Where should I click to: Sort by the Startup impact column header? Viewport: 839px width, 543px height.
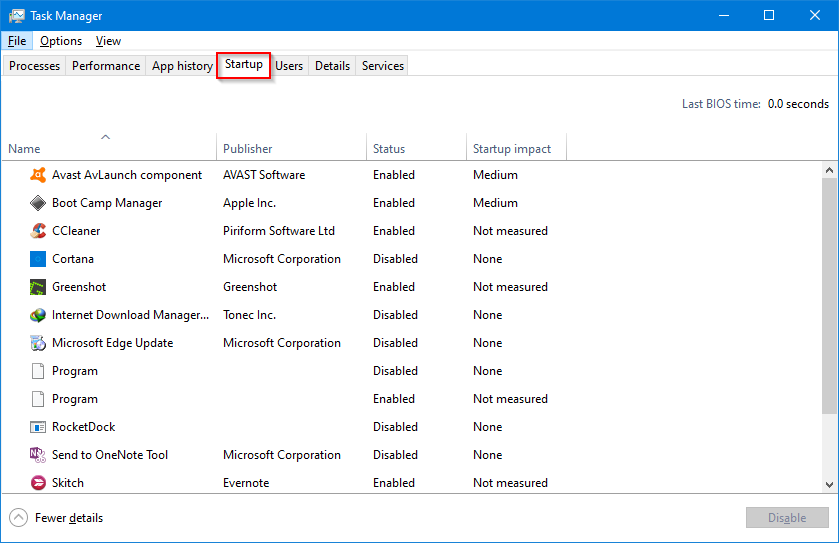click(516, 148)
